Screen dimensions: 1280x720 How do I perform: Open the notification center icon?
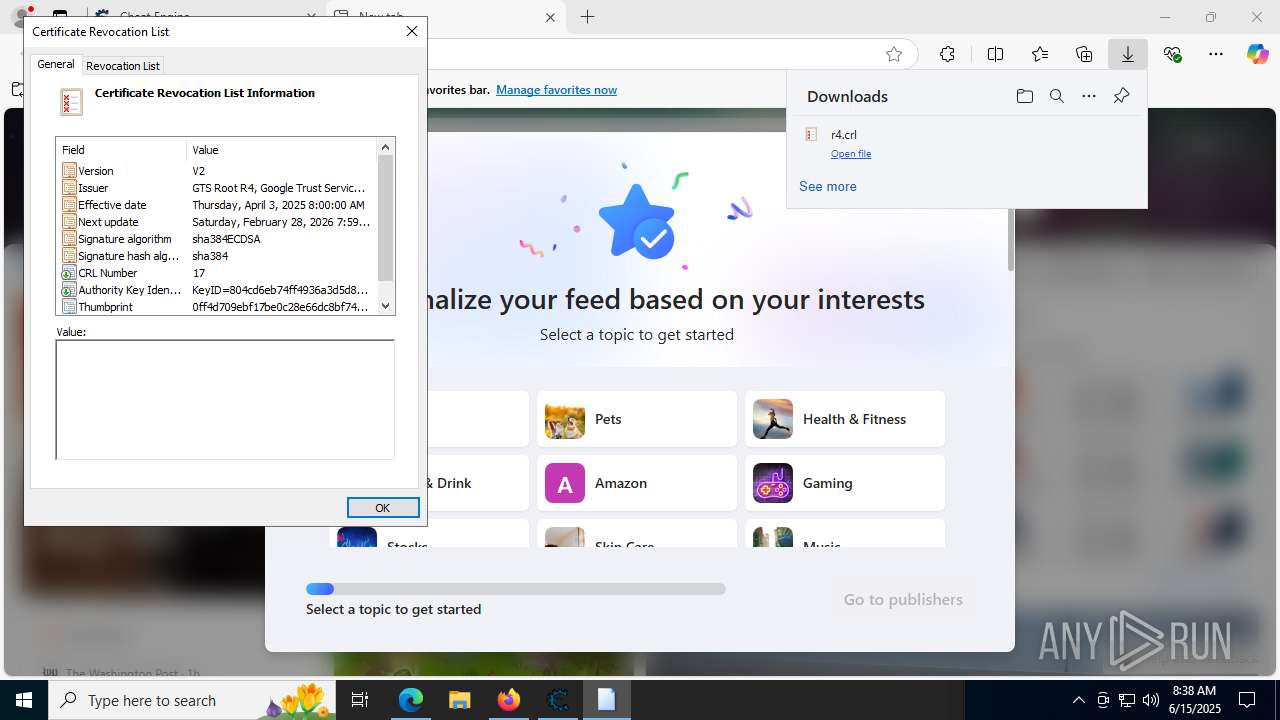point(1247,700)
